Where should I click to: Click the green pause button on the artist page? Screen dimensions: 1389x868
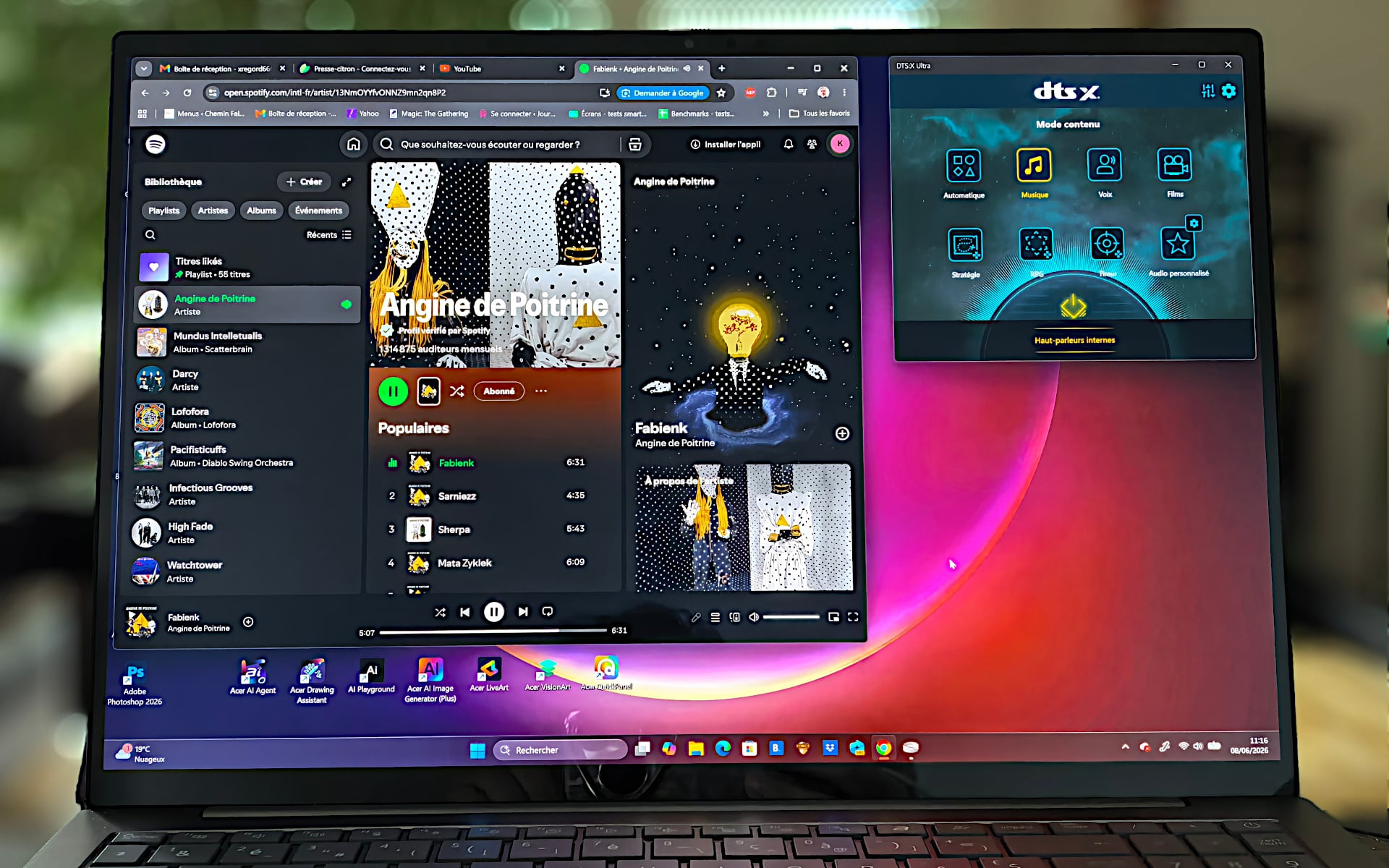(x=393, y=391)
